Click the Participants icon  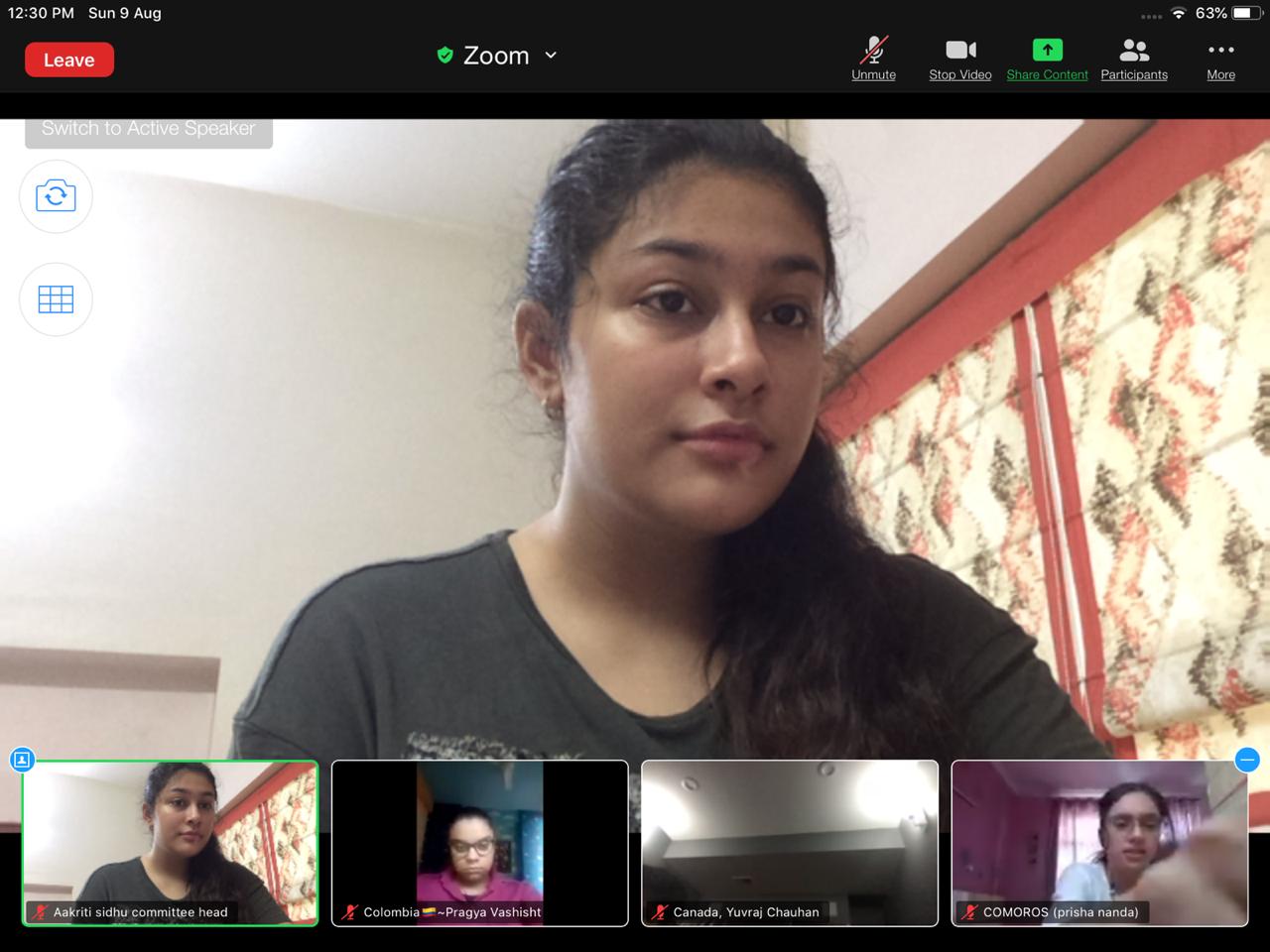coord(1133,59)
